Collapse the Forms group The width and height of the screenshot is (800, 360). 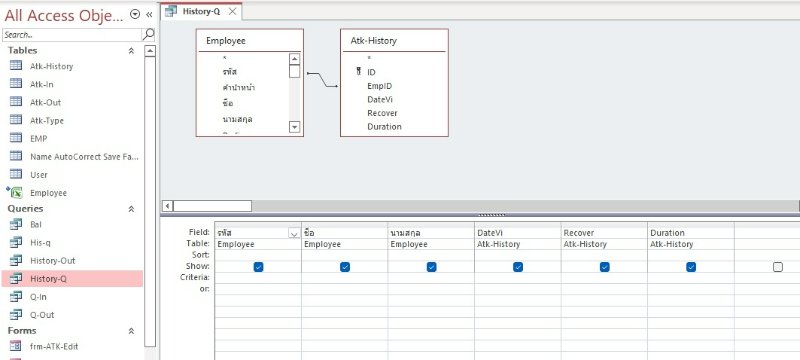tap(131, 330)
